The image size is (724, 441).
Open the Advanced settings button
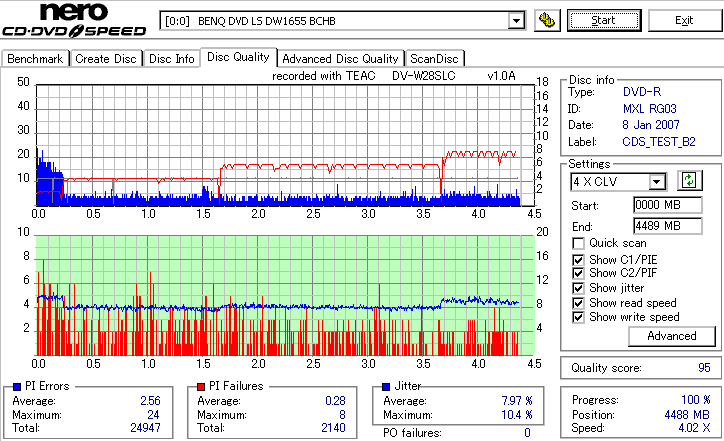[x=672, y=336]
